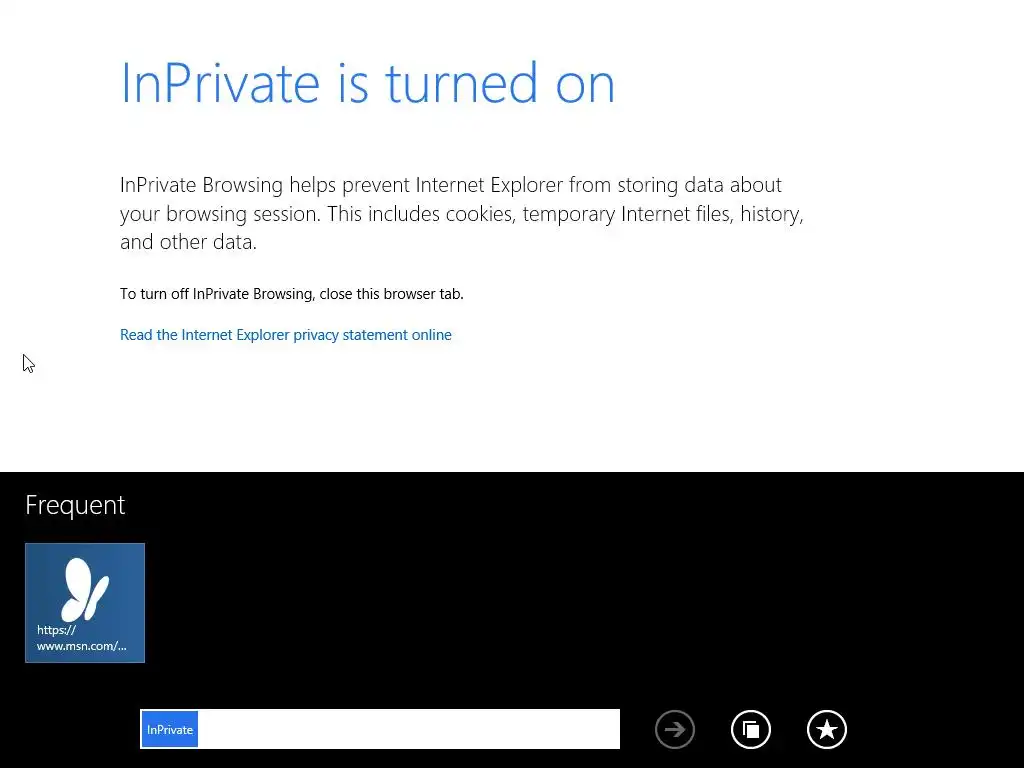
Task: Open the msn.com frequent site tile
Action: pos(85,603)
